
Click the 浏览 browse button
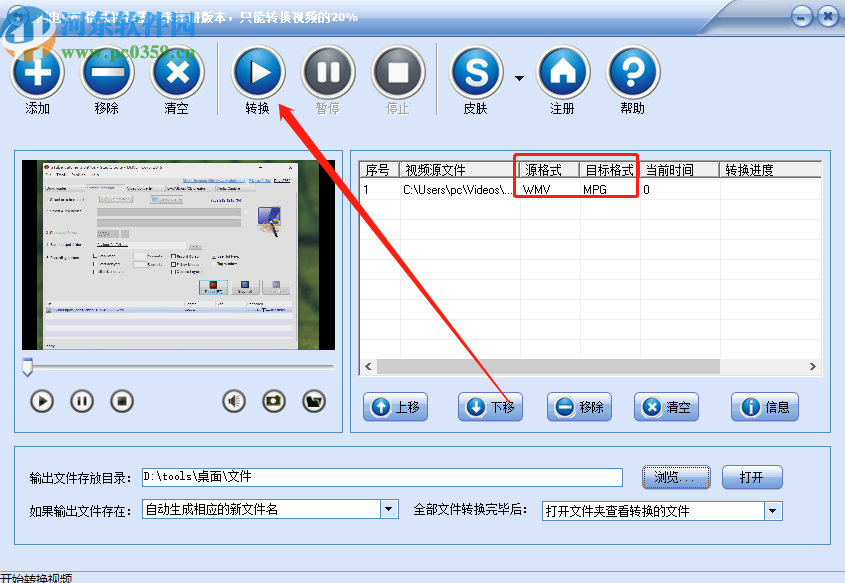pyautogui.click(x=675, y=477)
